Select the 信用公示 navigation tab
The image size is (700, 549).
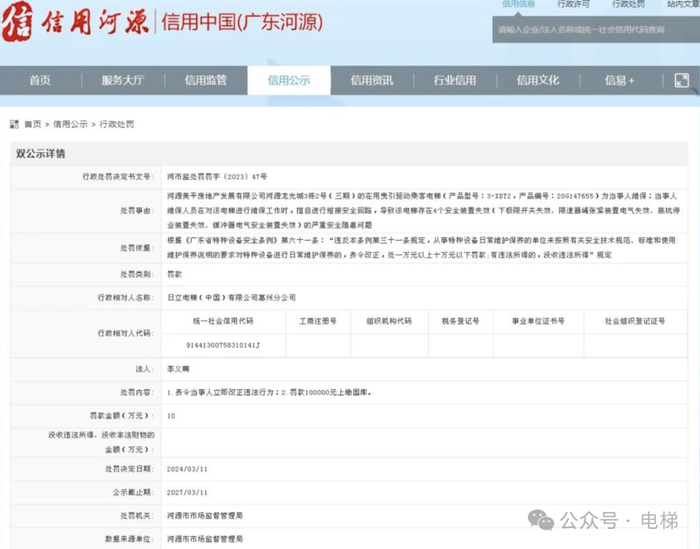coord(289,80)
